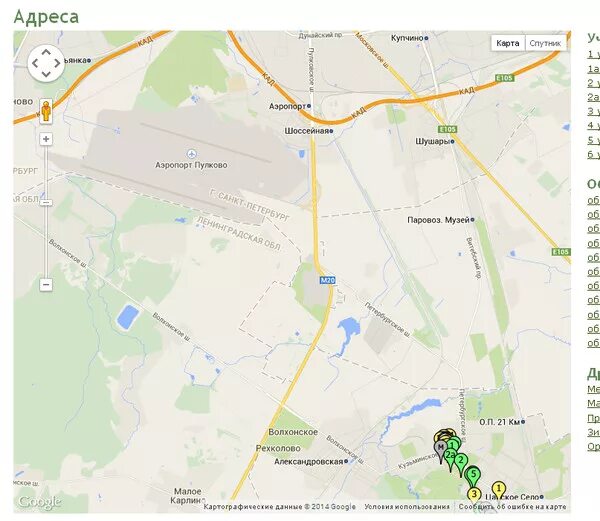Zoom in with the plus button

[x=46, y=139]
